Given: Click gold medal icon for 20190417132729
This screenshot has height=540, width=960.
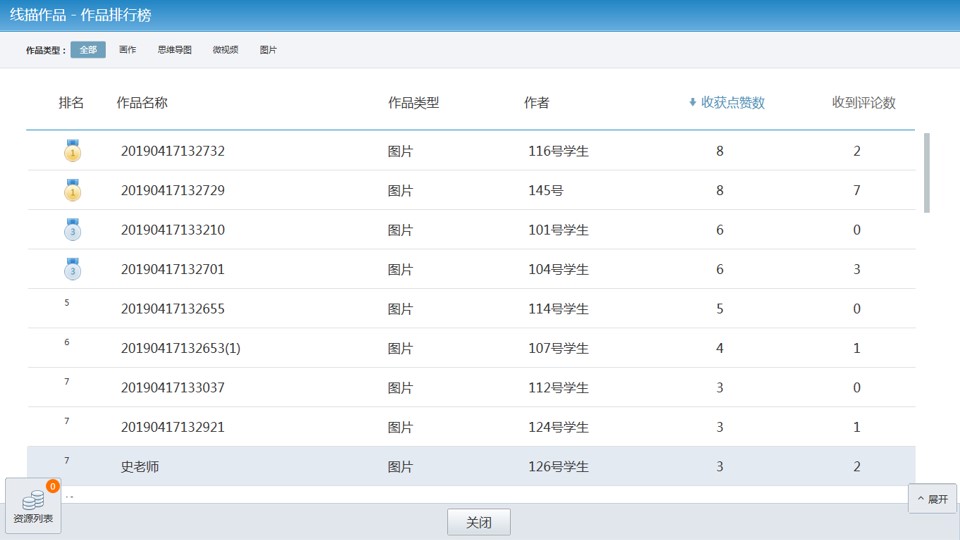Looking at the screenshot, I should (72, 190).
